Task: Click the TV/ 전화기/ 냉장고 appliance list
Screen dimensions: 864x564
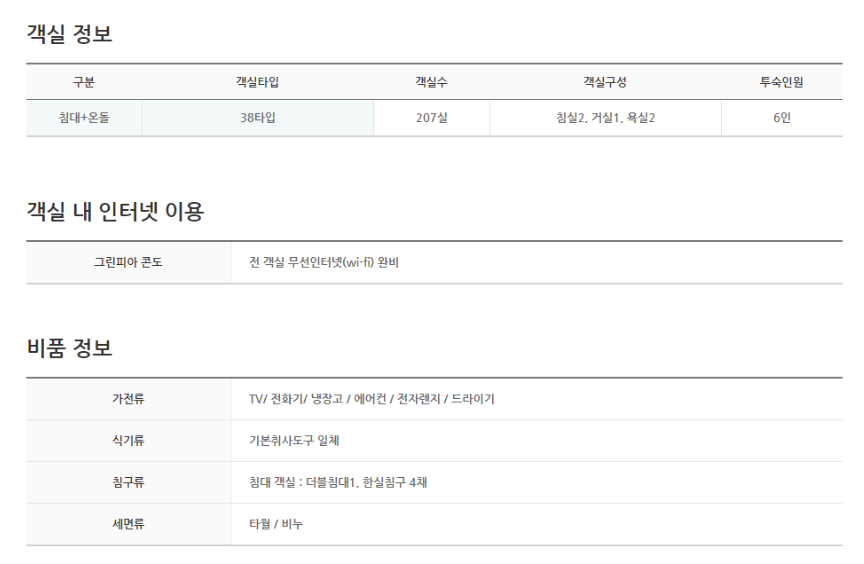Action: point(371,399)
